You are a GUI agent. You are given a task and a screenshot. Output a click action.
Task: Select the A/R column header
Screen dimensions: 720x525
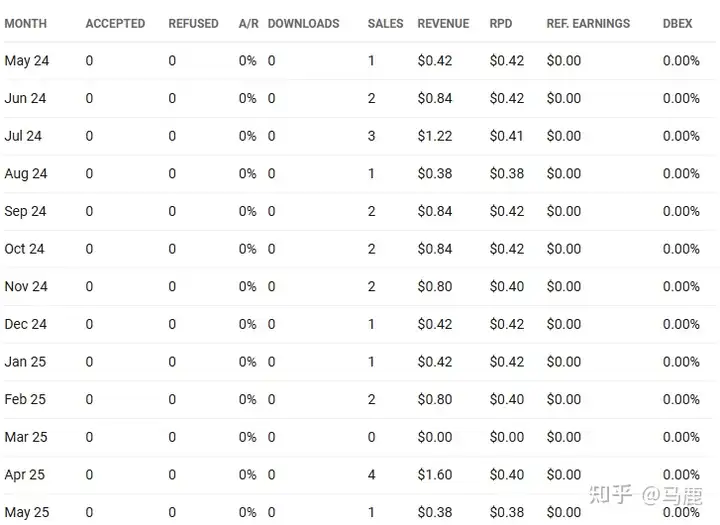(x=248, y=23)
